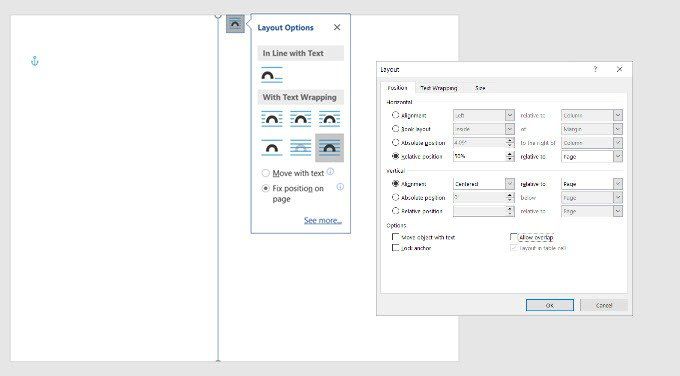680x376 pixels.
Task: Click the Layout dialog help question mark
Action: pyautogui.click(x=595, y=69)
